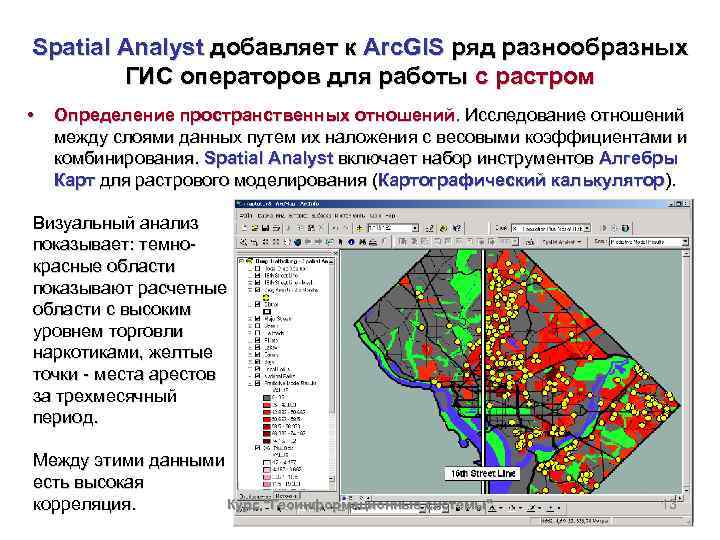
Task: Collapse the data frame tree at top
Action: (x=241, y=261)
